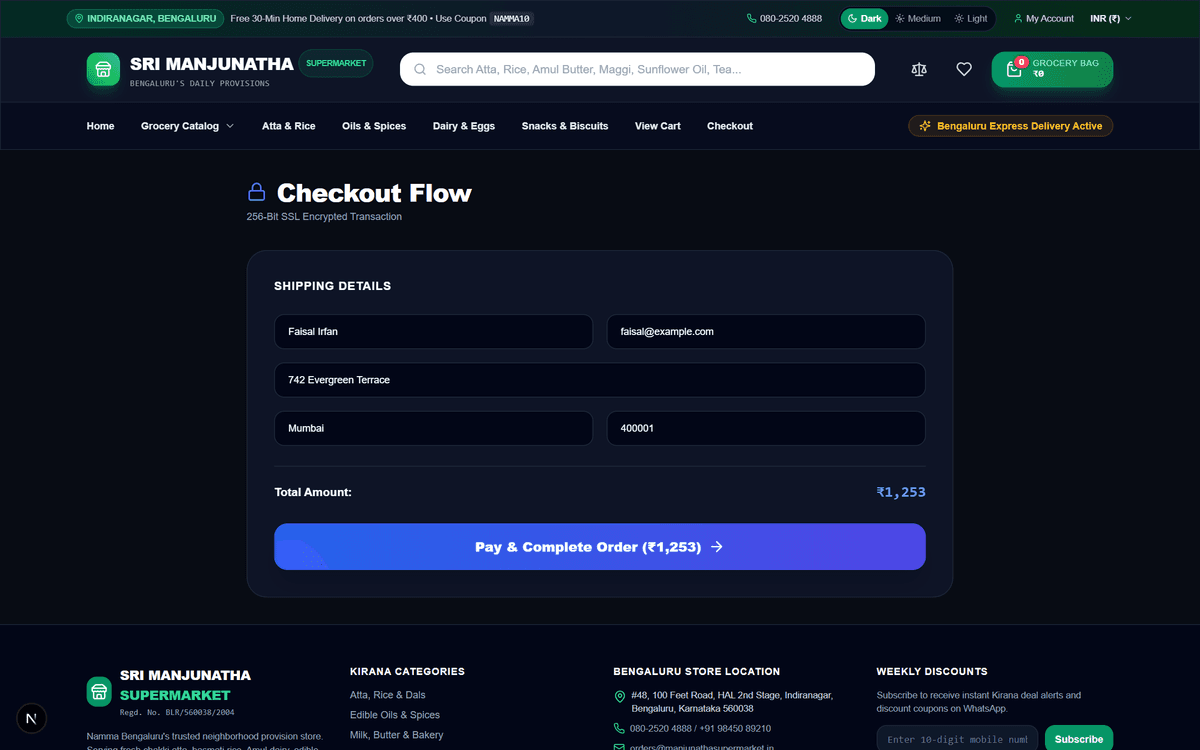Expand the Grocery Catalog menu
The image size is (1200, 750).
pyautogui.click(x=188, y=126)
